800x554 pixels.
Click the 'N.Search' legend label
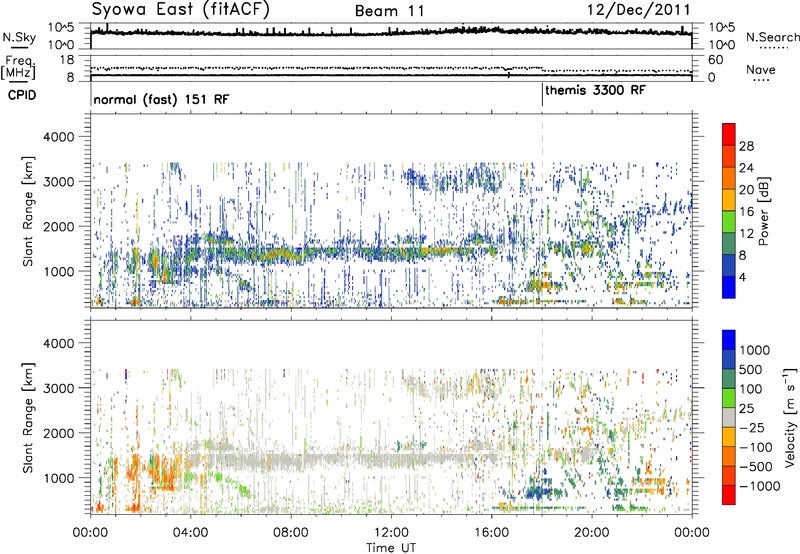pos(773,37)
